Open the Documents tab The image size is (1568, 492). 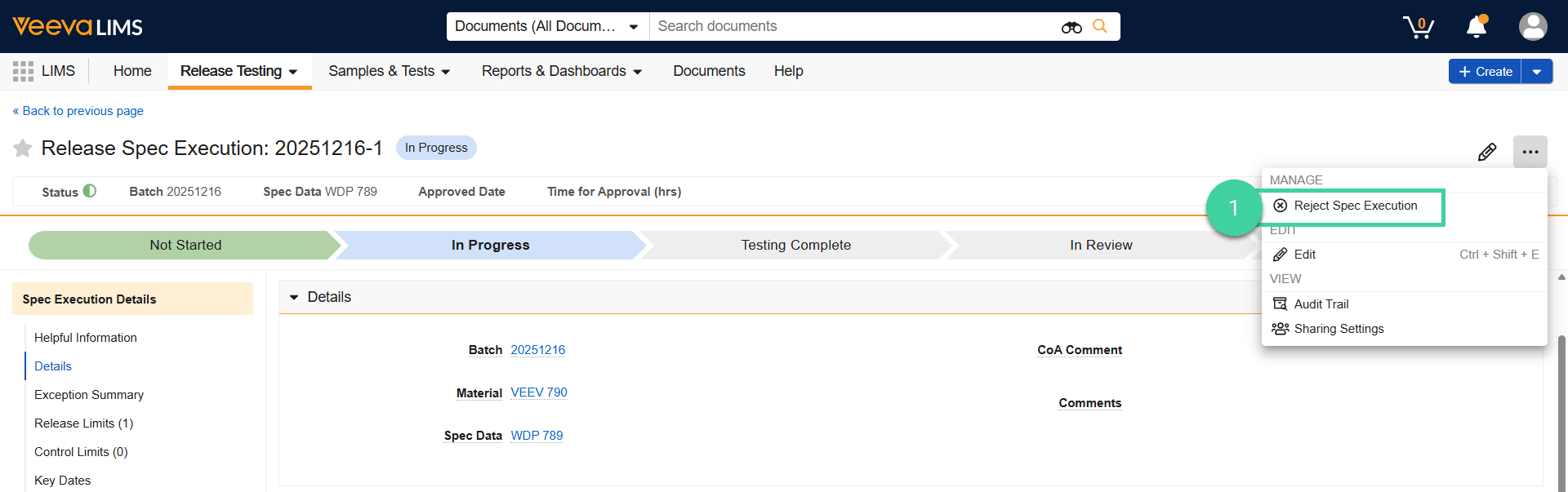click(709, 71)
